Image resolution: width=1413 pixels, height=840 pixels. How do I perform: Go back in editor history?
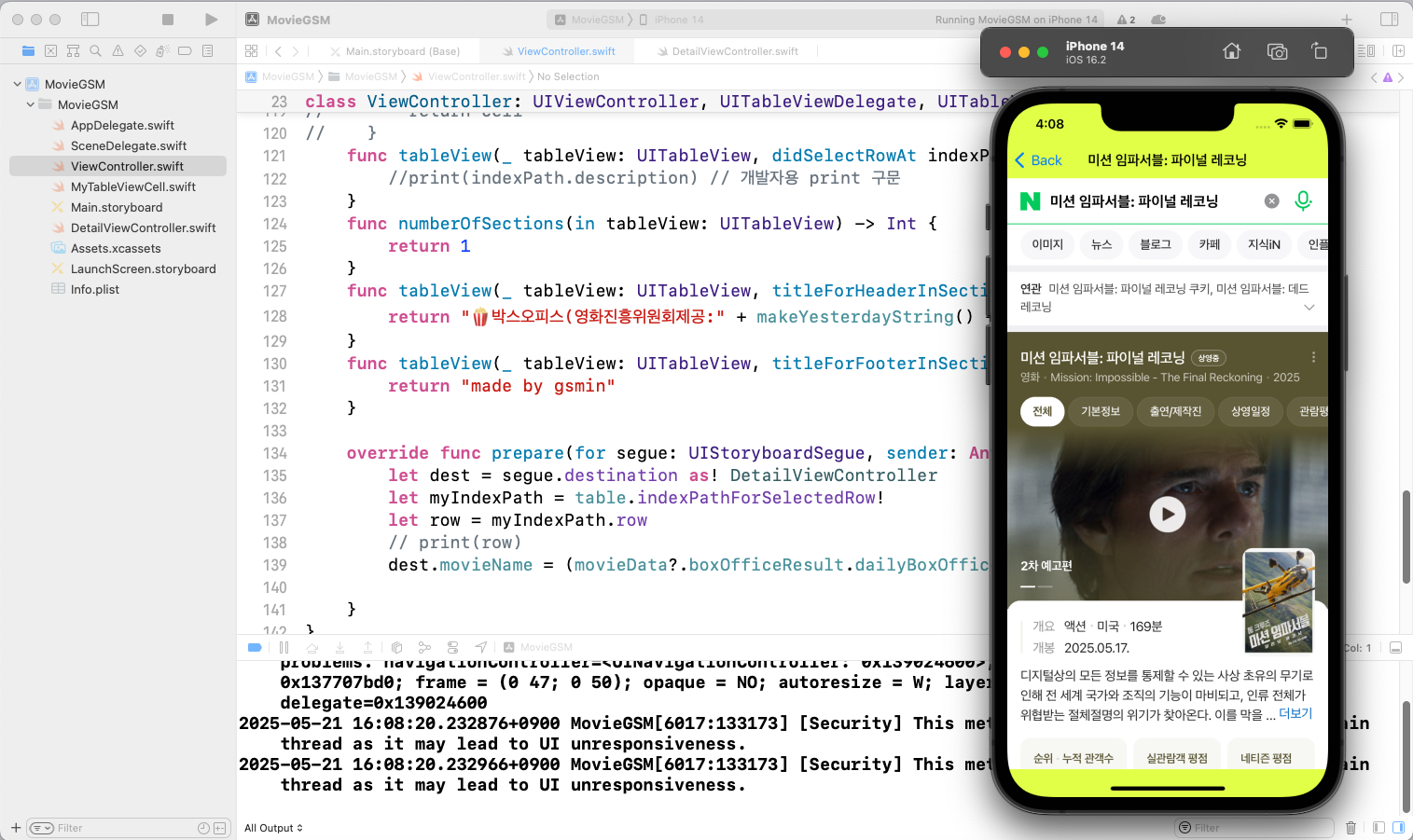point(278,51)
